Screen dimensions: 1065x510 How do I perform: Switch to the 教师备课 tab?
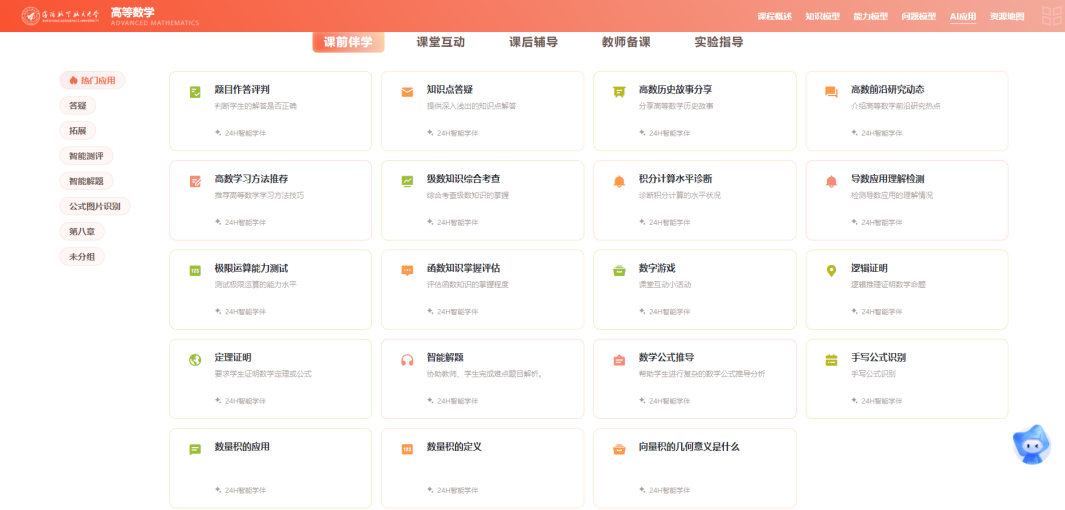click(x=626, y=42)
